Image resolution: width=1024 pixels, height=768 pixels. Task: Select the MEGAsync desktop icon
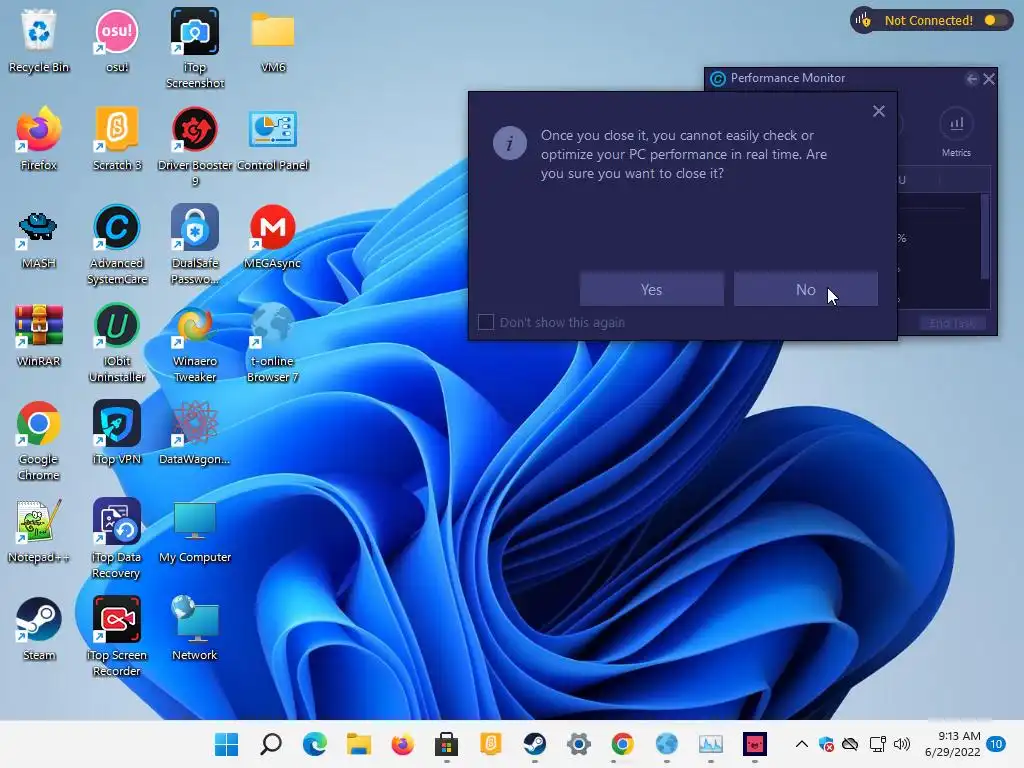pyautogui.click(x=273, y=237)
